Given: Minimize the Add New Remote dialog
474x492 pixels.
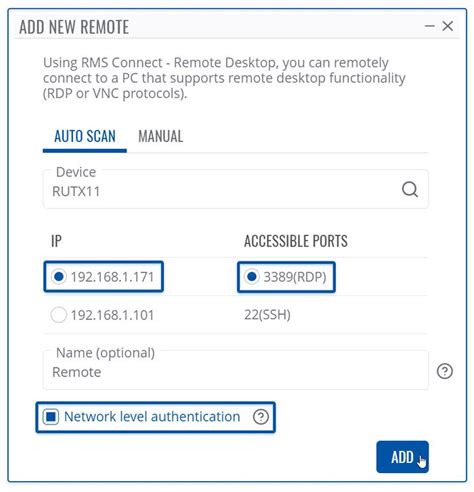Looking at the screenshot, I should [x=430, y=26].
